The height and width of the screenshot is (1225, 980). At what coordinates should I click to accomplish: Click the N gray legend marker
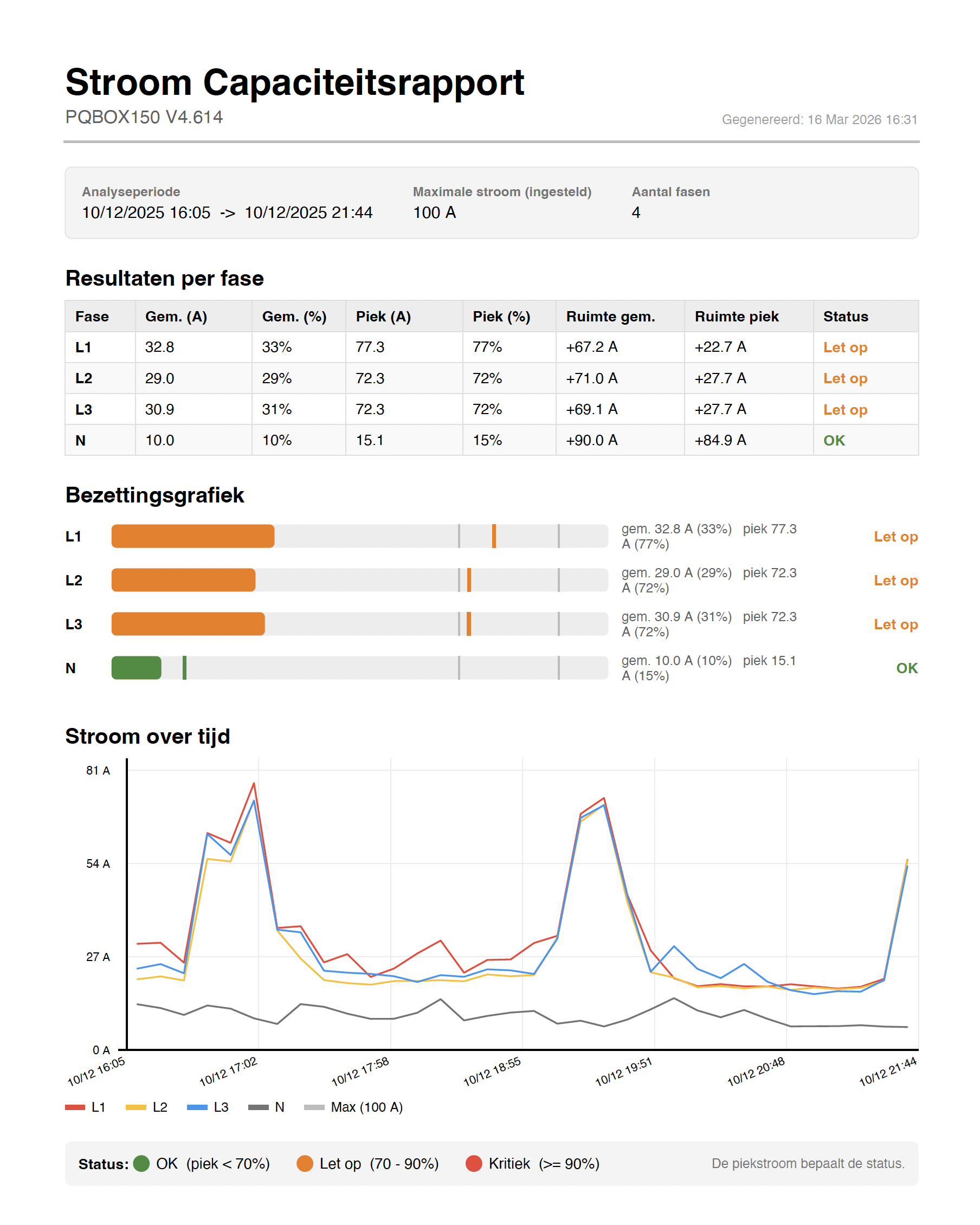[x=259, y=1107]
